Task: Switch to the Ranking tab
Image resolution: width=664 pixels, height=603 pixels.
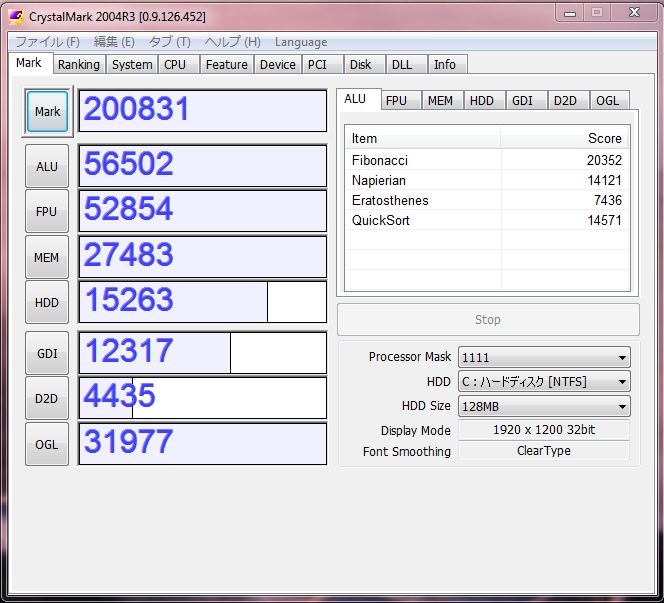Action: pyautogui.click(x=78, y=64)
